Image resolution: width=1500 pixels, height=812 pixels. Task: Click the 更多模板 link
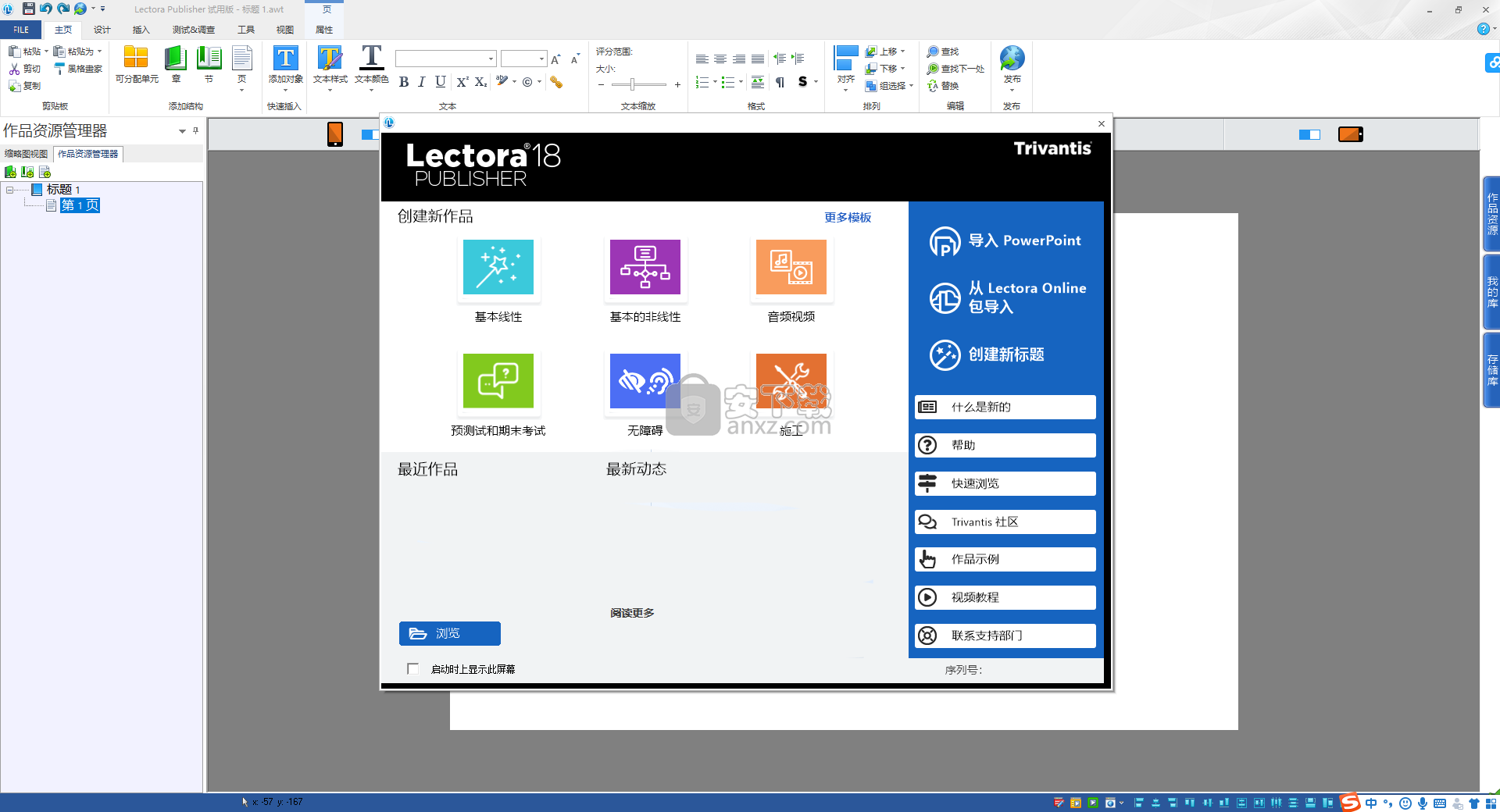[848, 218]
